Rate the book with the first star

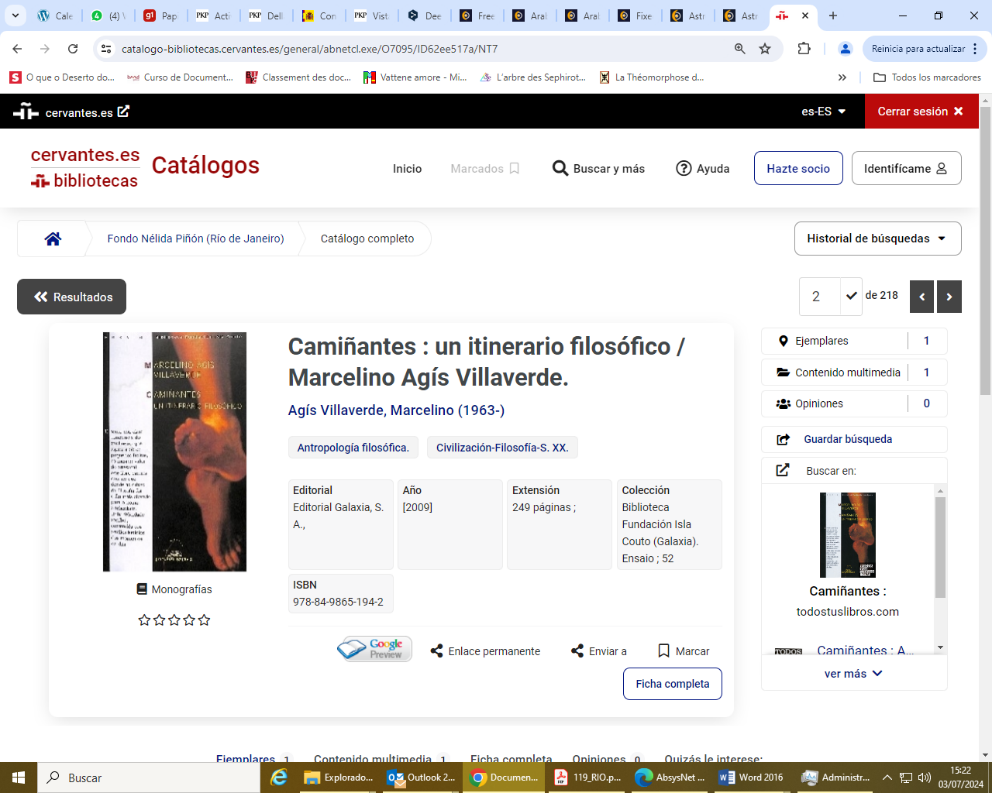point(145,619)
